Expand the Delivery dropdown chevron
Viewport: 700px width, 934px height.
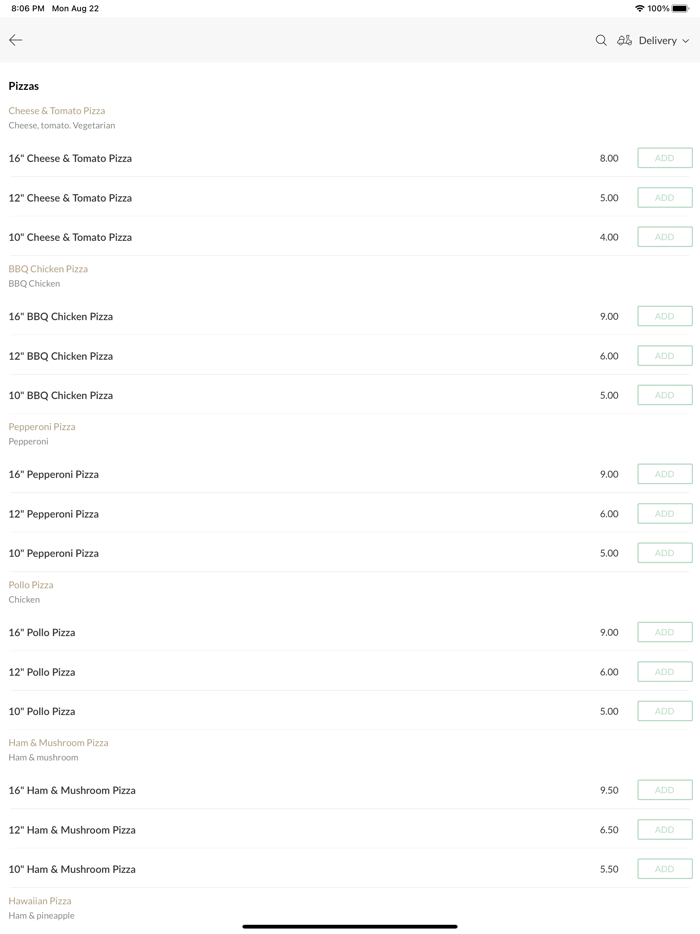click(686, 41)
